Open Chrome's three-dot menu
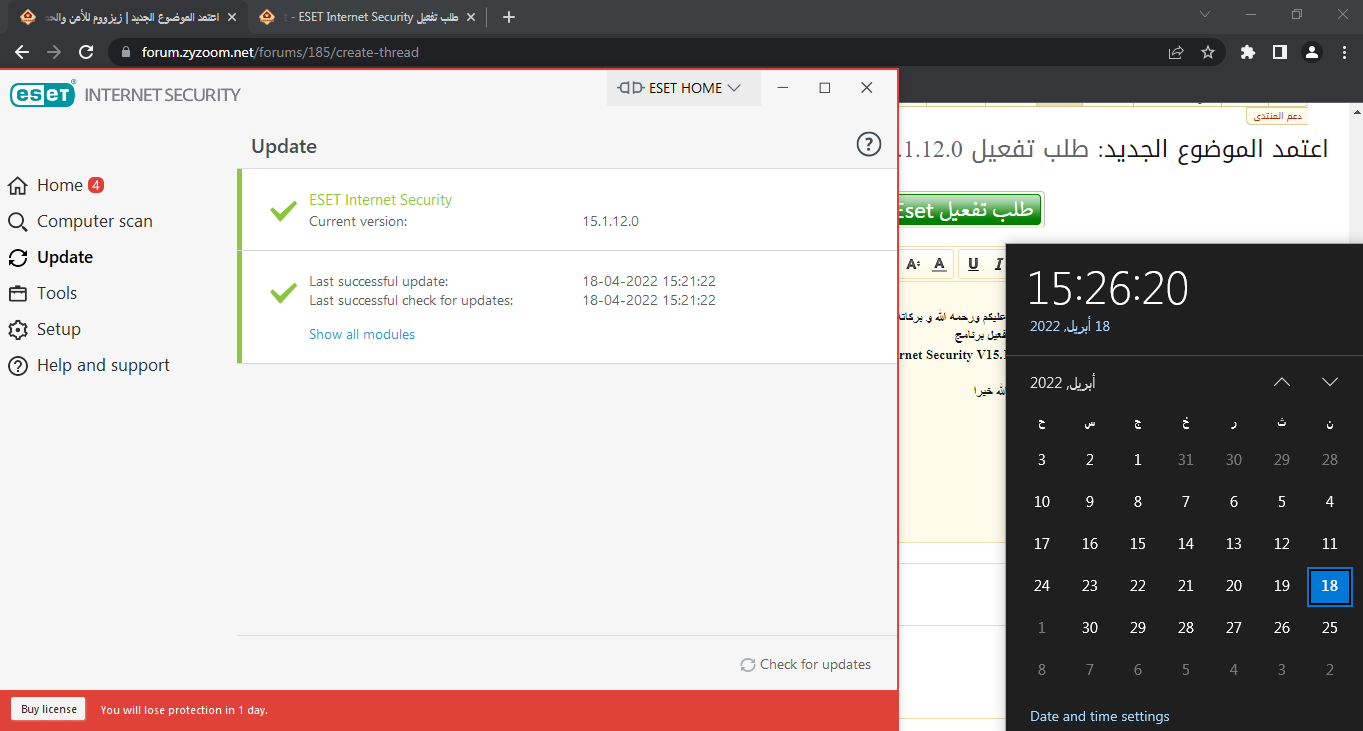This screenshot has height=731, width=1363. pos(1343,52)
